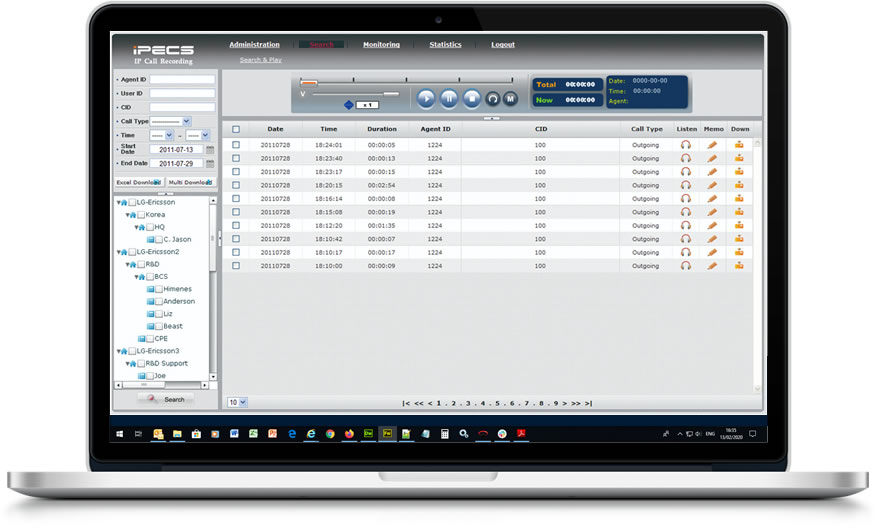Viewport: 876px width, 529px height.
Task: Start playback with the Play button
Action: (426, 99)
